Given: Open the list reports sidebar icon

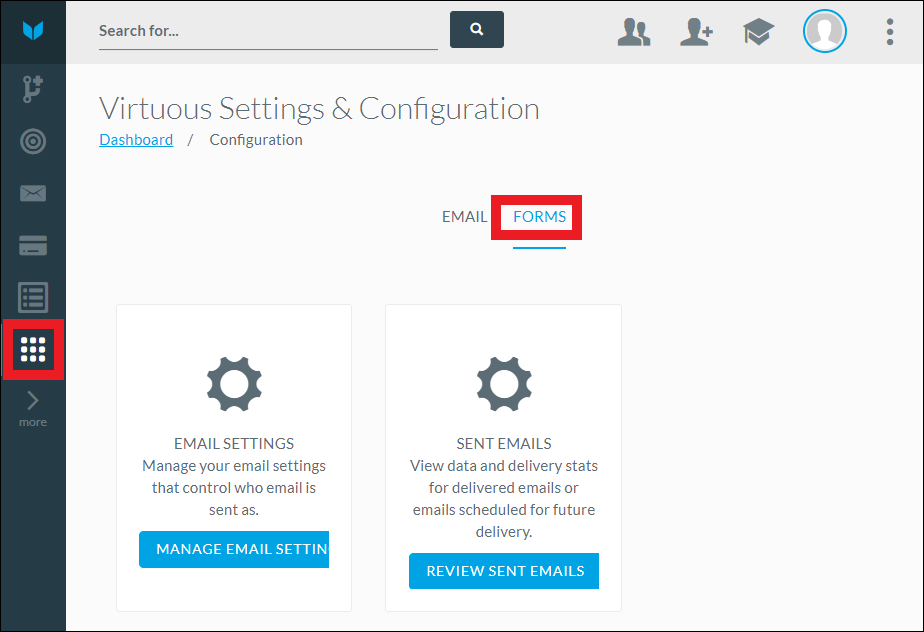Looking at the screenshot, I should pos(33,297).
